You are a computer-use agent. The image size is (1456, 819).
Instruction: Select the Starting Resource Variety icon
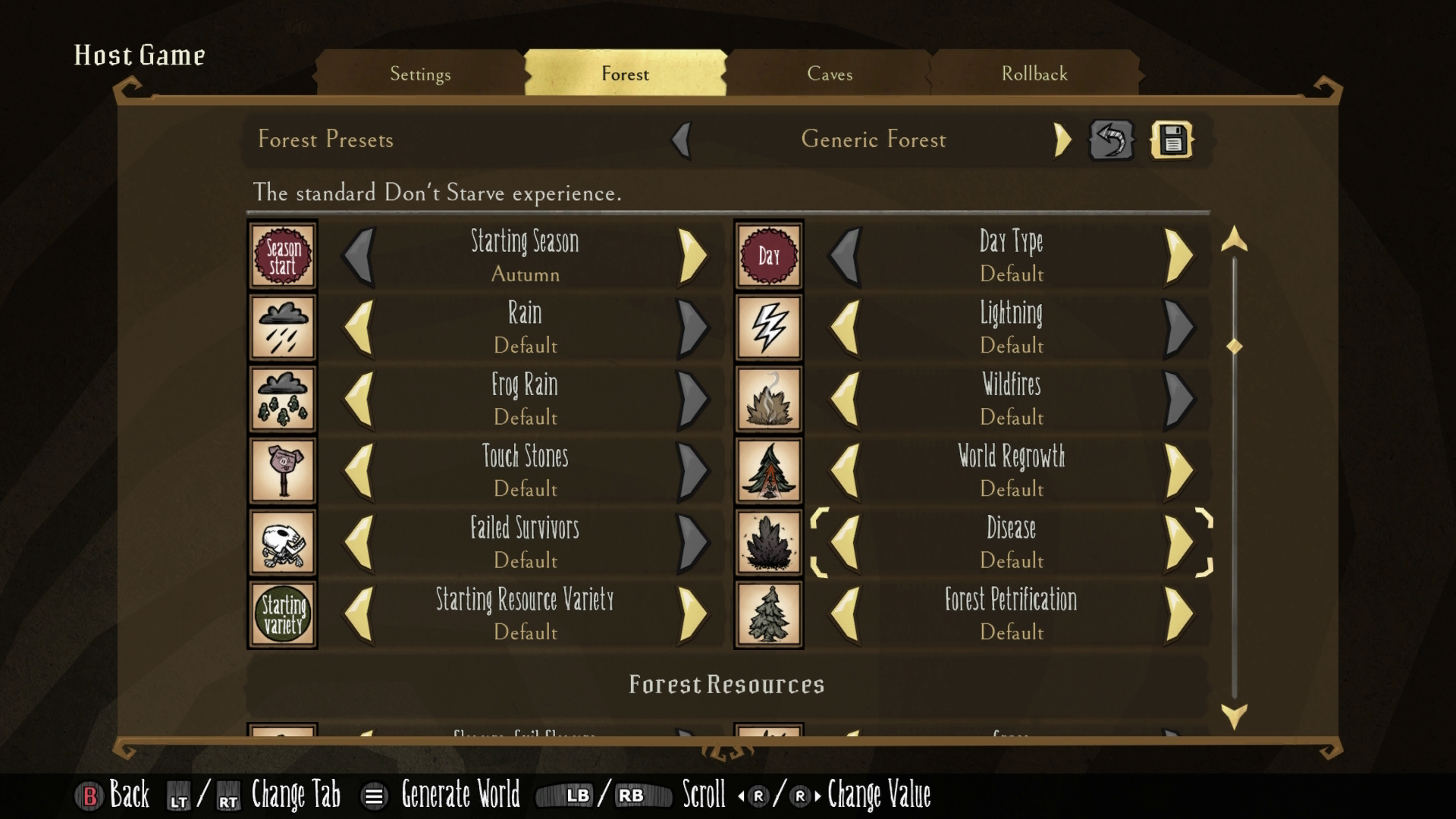click(282, 614)
